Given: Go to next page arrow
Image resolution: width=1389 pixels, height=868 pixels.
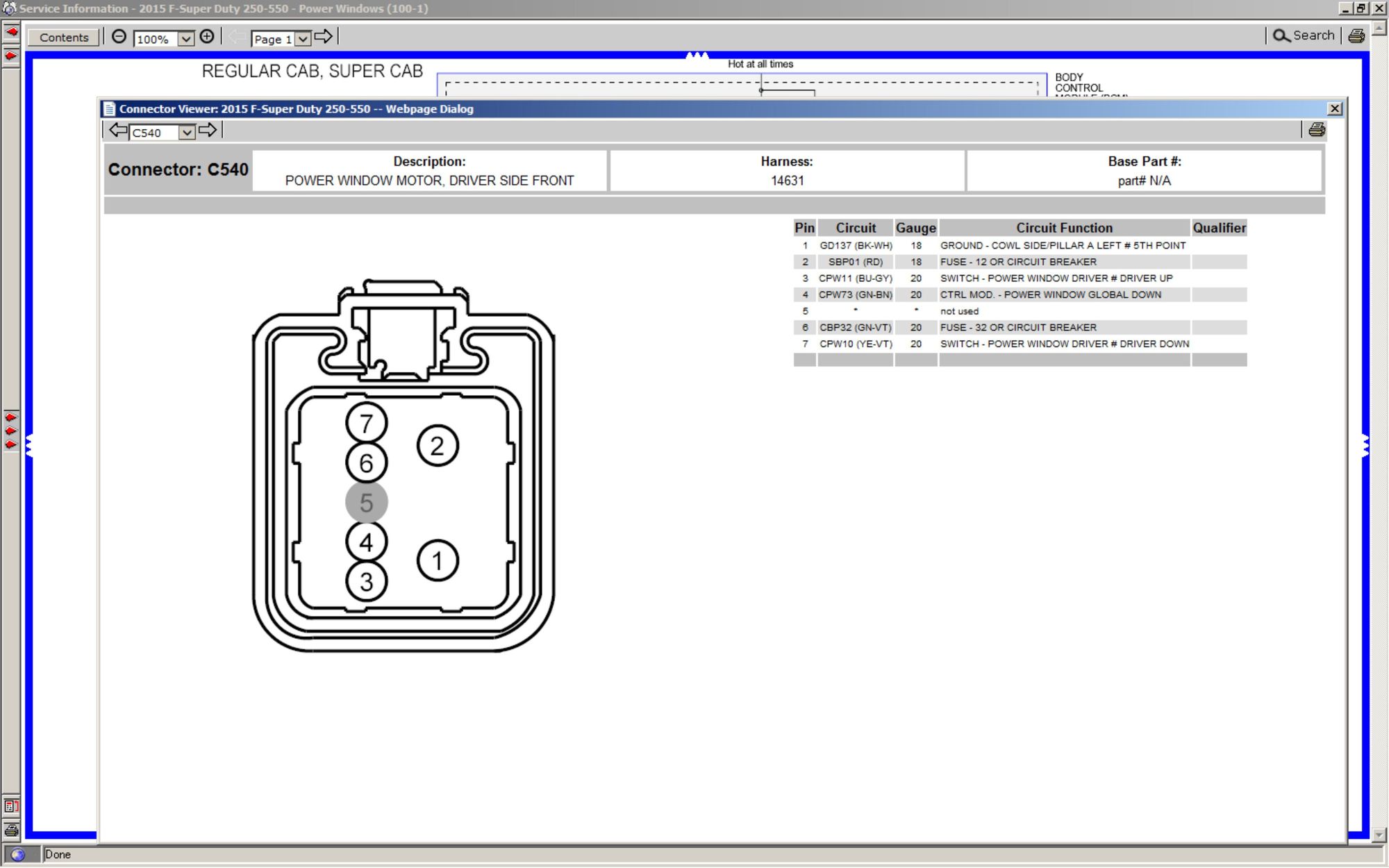Looking at the screenshot, I should 324,37.
